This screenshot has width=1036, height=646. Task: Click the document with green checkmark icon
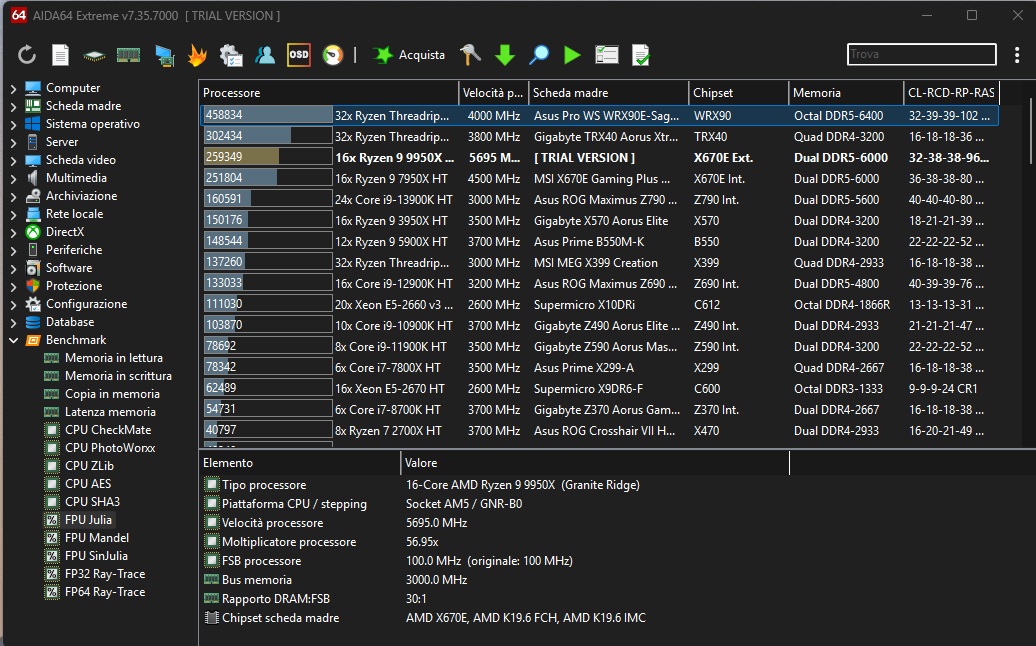(x=641, y=55)
